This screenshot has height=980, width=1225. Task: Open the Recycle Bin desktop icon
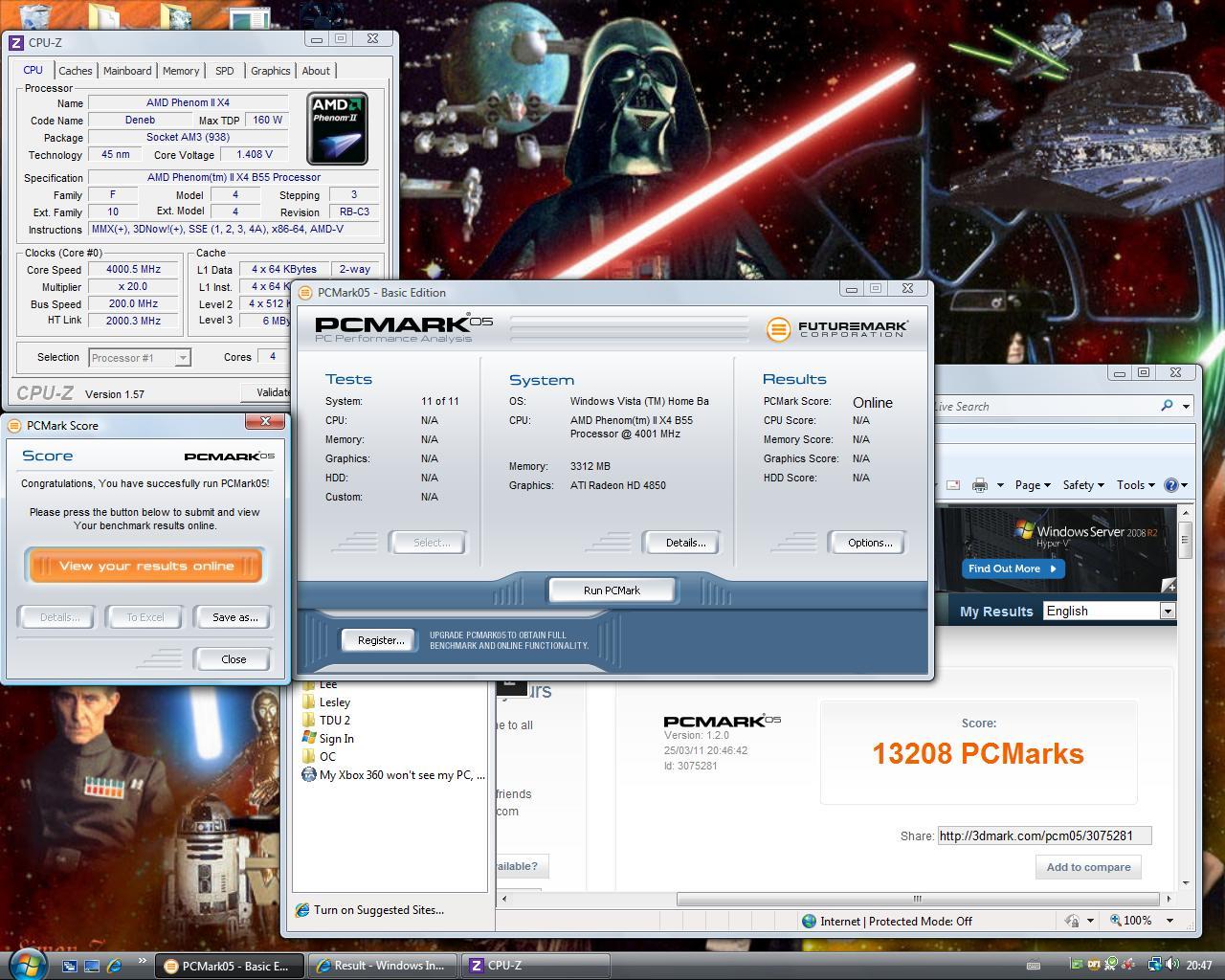pyautogui.click(x=35, y=14)
